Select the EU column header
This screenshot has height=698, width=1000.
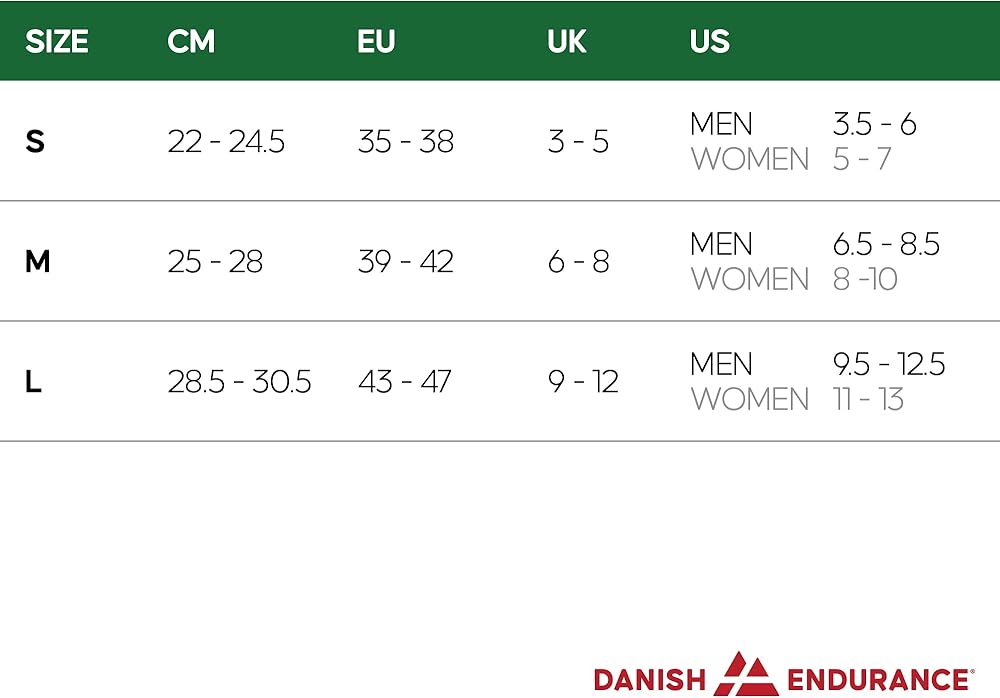376,42
